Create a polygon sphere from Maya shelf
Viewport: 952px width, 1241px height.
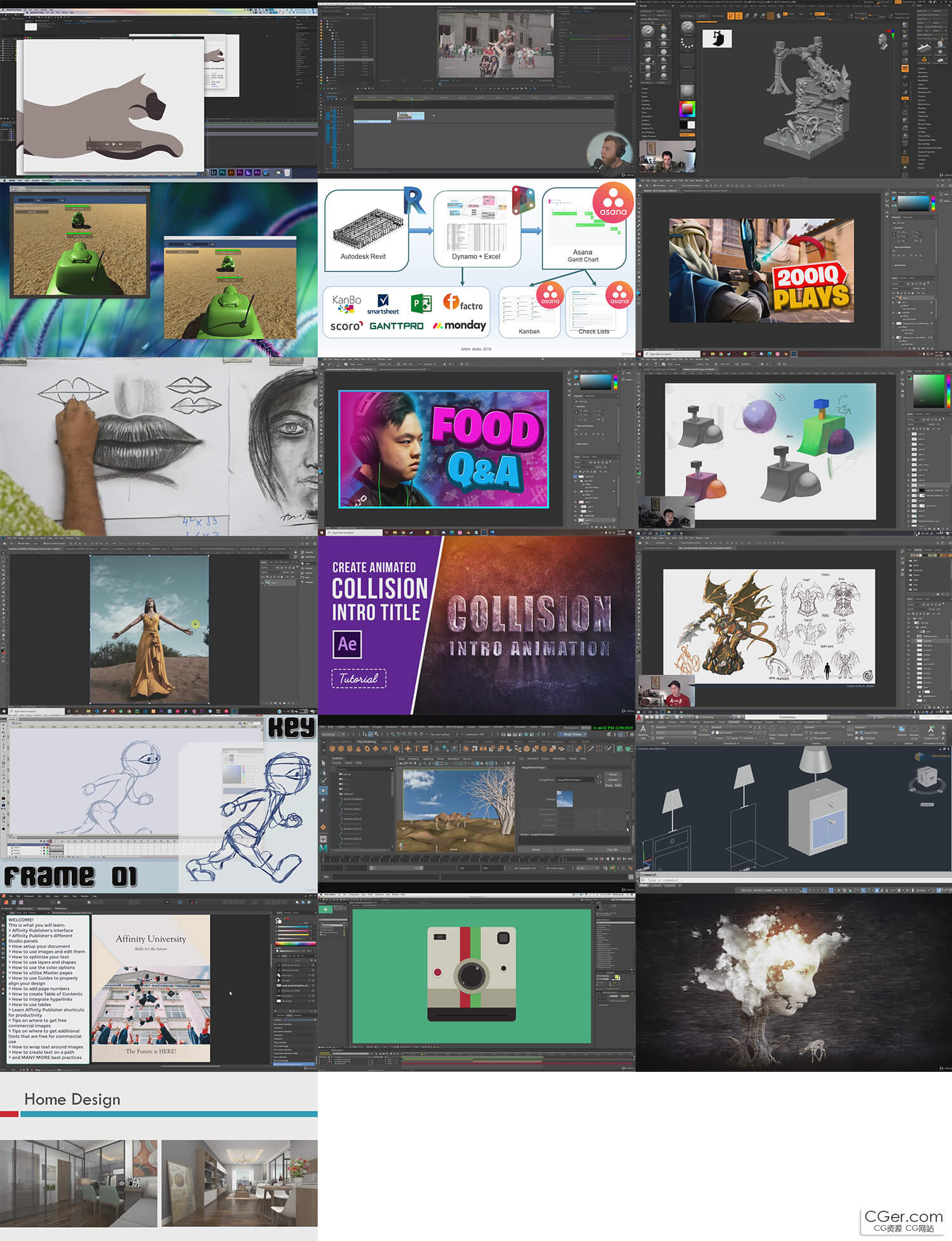click(332, 748)
